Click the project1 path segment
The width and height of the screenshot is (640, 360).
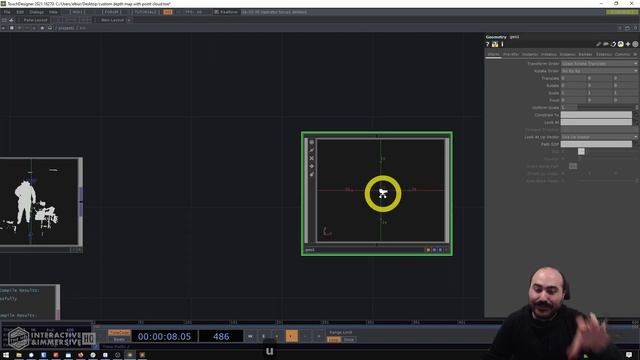[67, 28]
